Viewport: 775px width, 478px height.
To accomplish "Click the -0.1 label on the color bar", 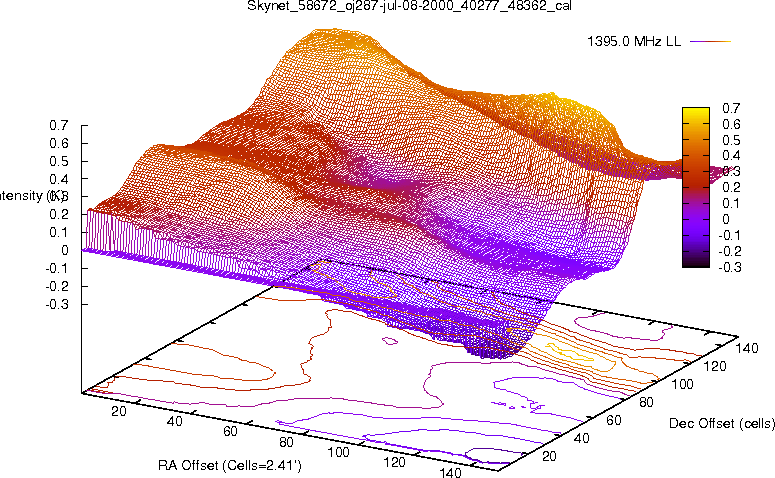I will (730, 235).
